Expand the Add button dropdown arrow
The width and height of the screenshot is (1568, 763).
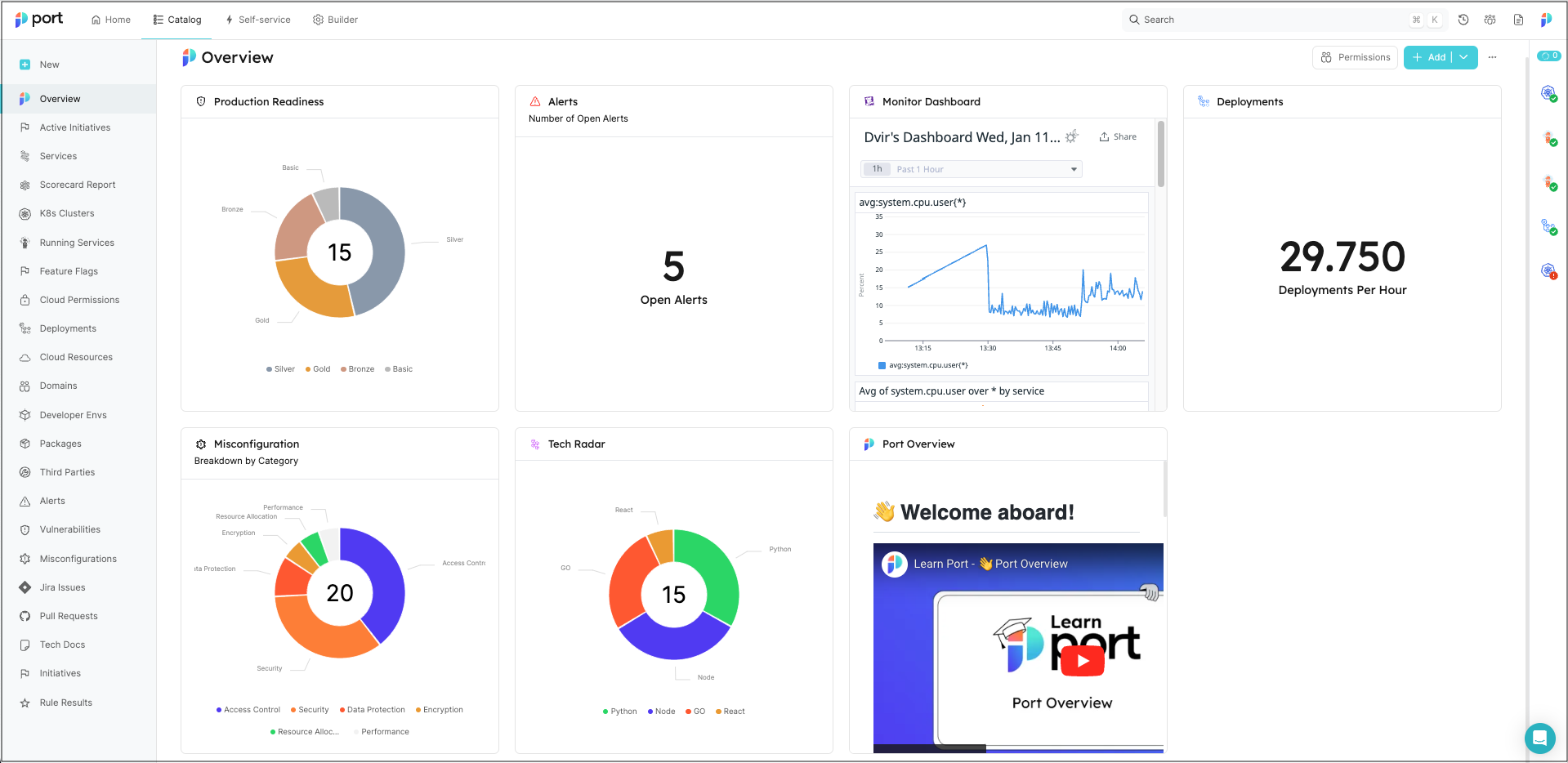(x=1463, y=57)
